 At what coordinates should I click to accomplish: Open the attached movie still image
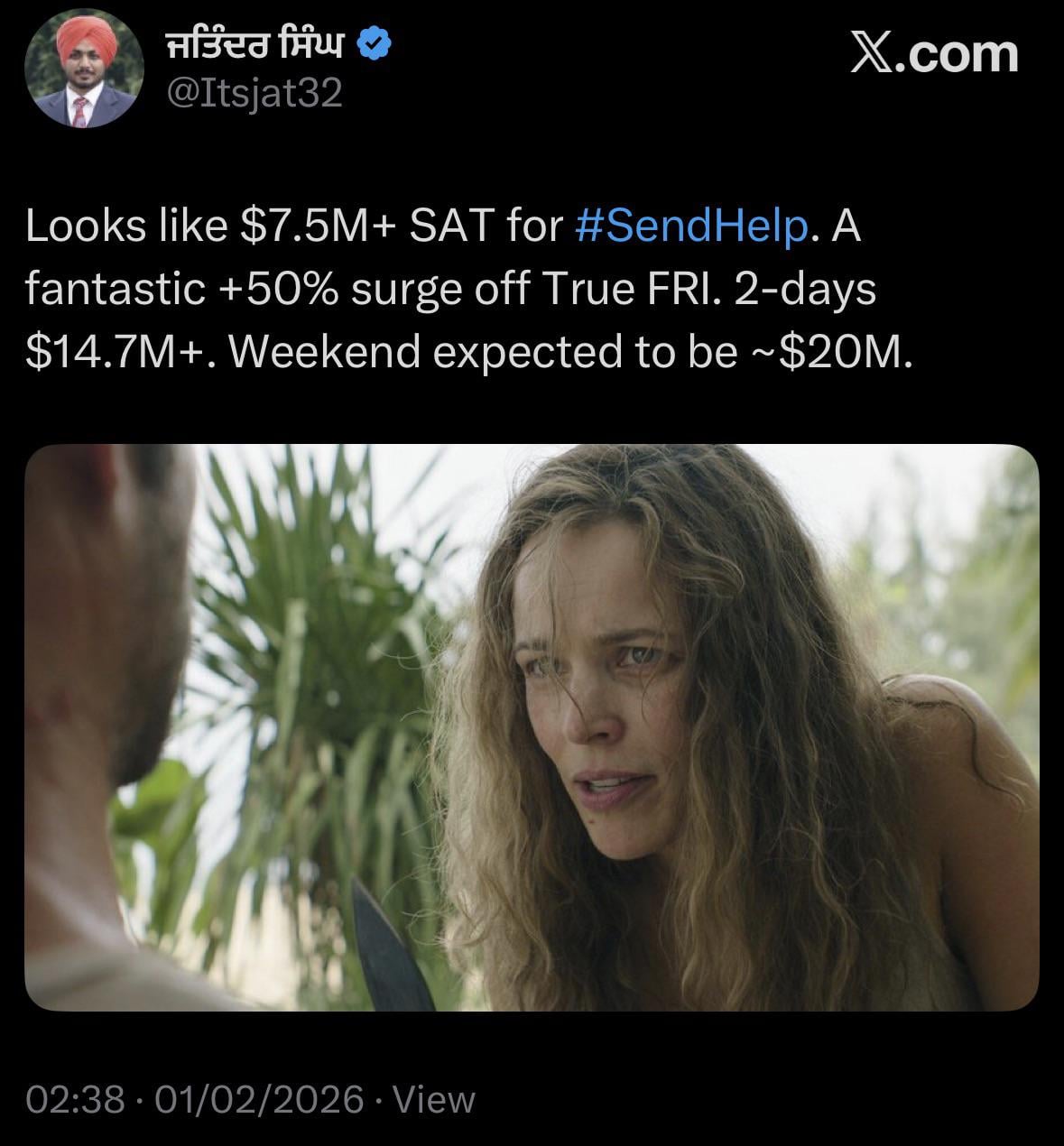[532, 726]
